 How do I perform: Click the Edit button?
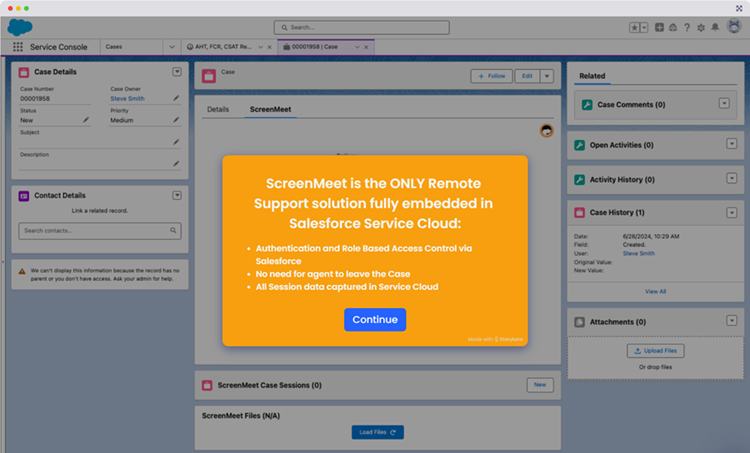coord(527,76)
